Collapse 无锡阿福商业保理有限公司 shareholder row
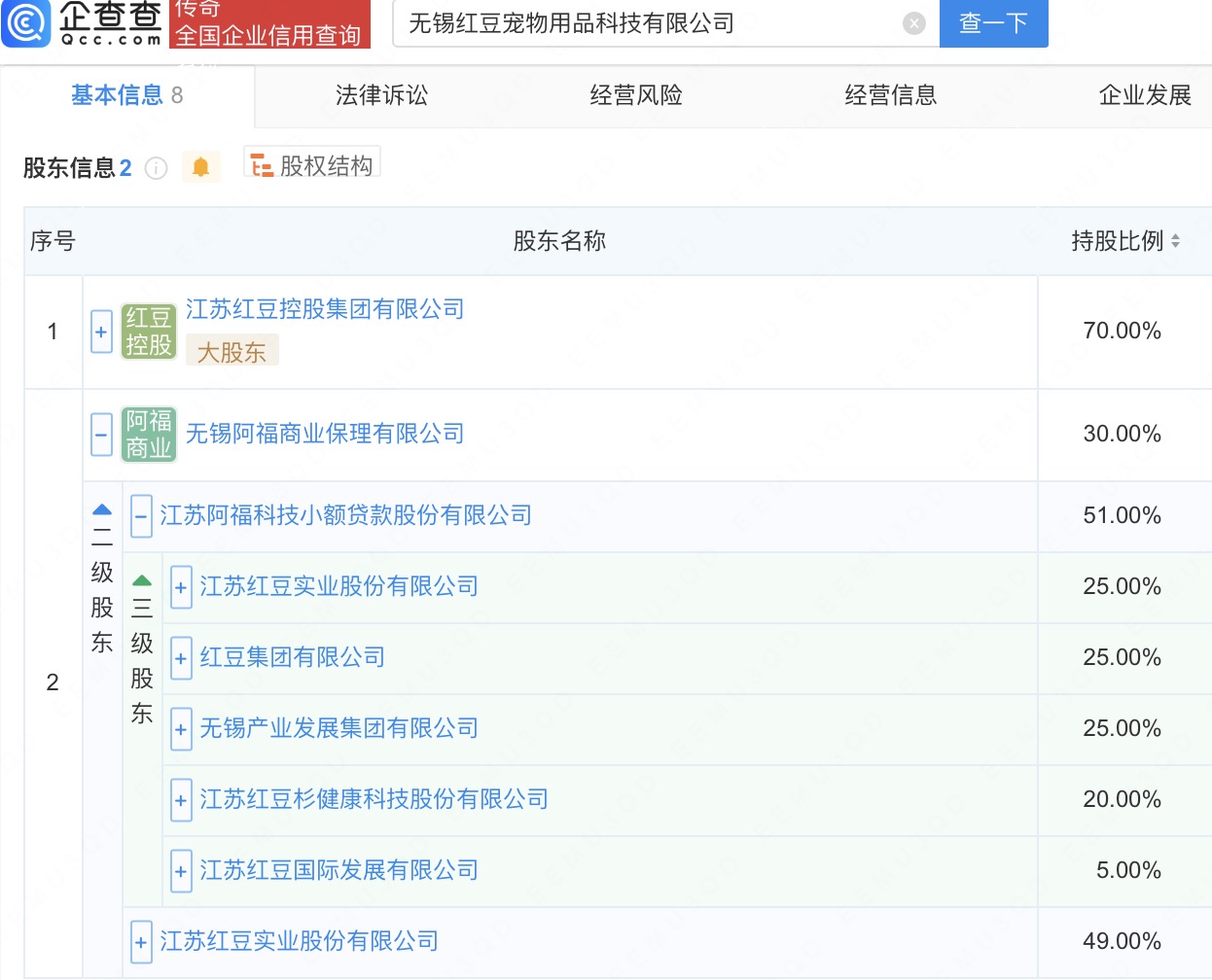 tap(101, 434)
